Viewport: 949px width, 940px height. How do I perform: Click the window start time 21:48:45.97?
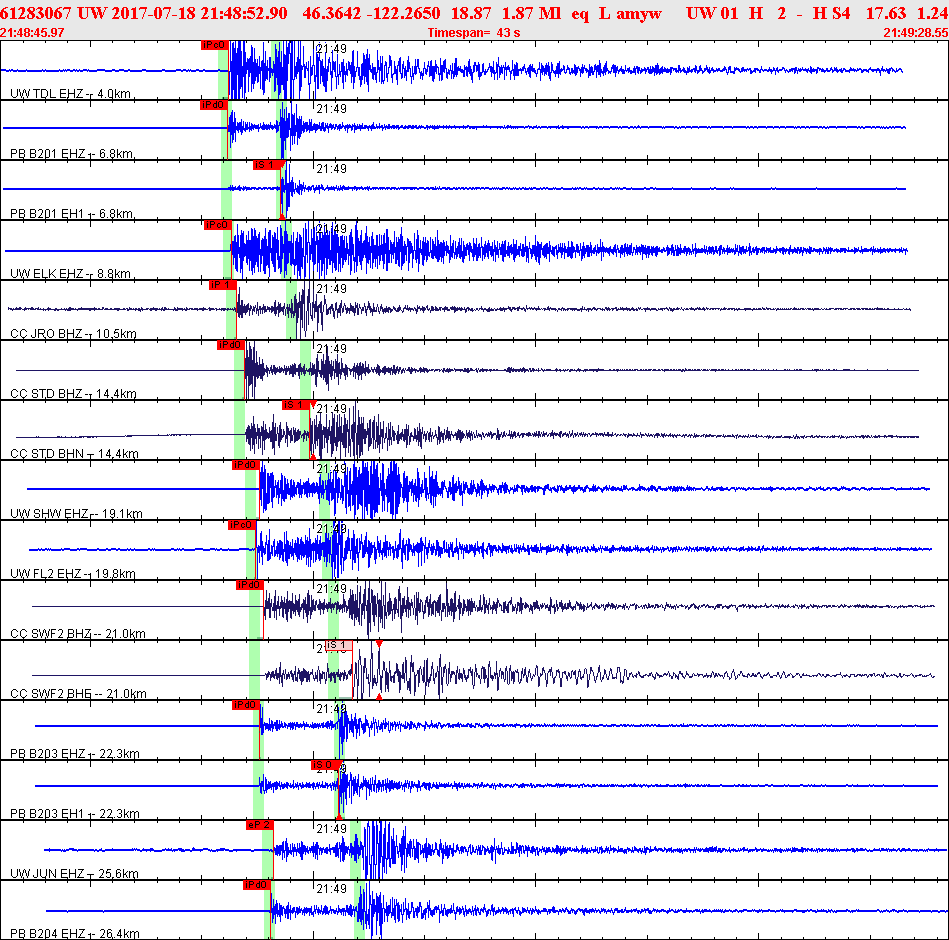(32, 33)
